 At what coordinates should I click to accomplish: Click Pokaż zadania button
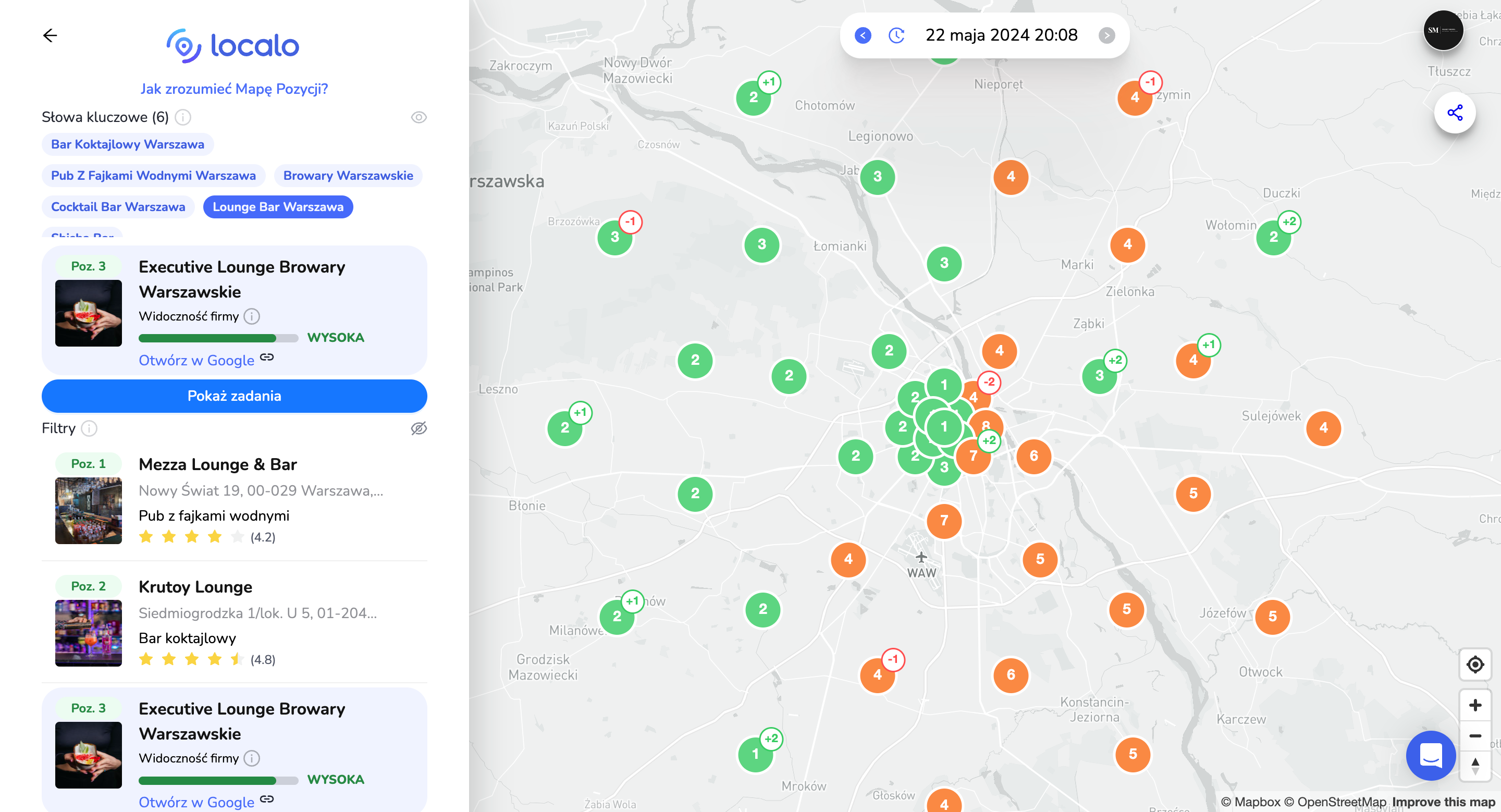pos(234,396)
